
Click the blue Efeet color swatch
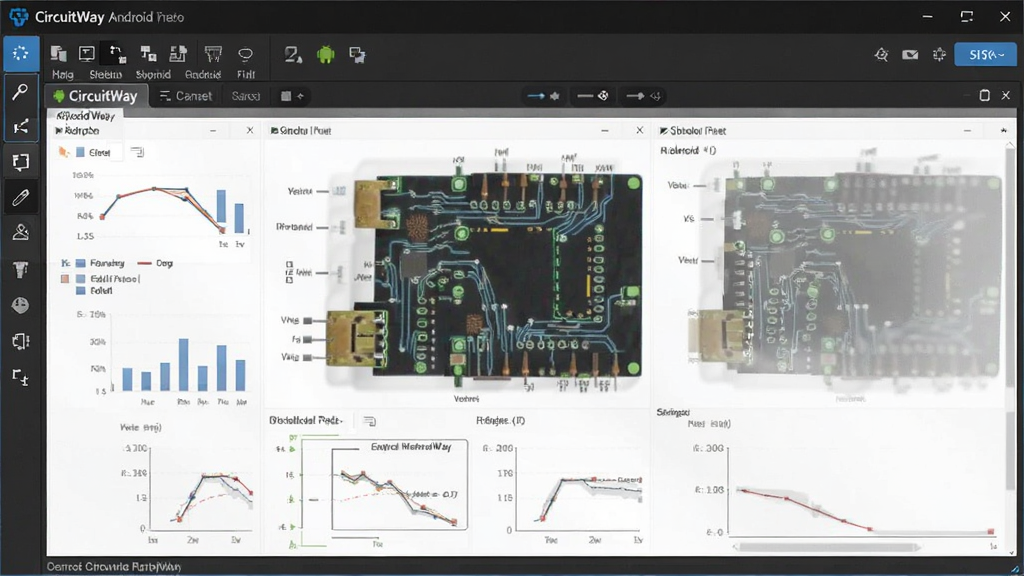80,152
